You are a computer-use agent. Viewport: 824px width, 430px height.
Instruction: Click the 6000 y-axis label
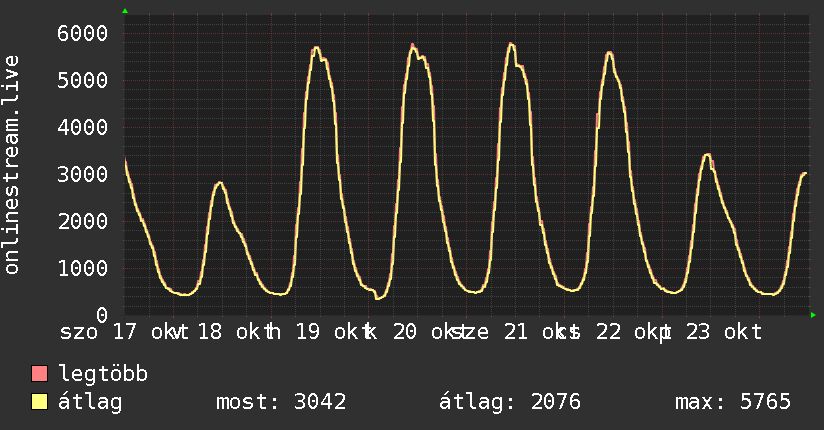[83, 33]
